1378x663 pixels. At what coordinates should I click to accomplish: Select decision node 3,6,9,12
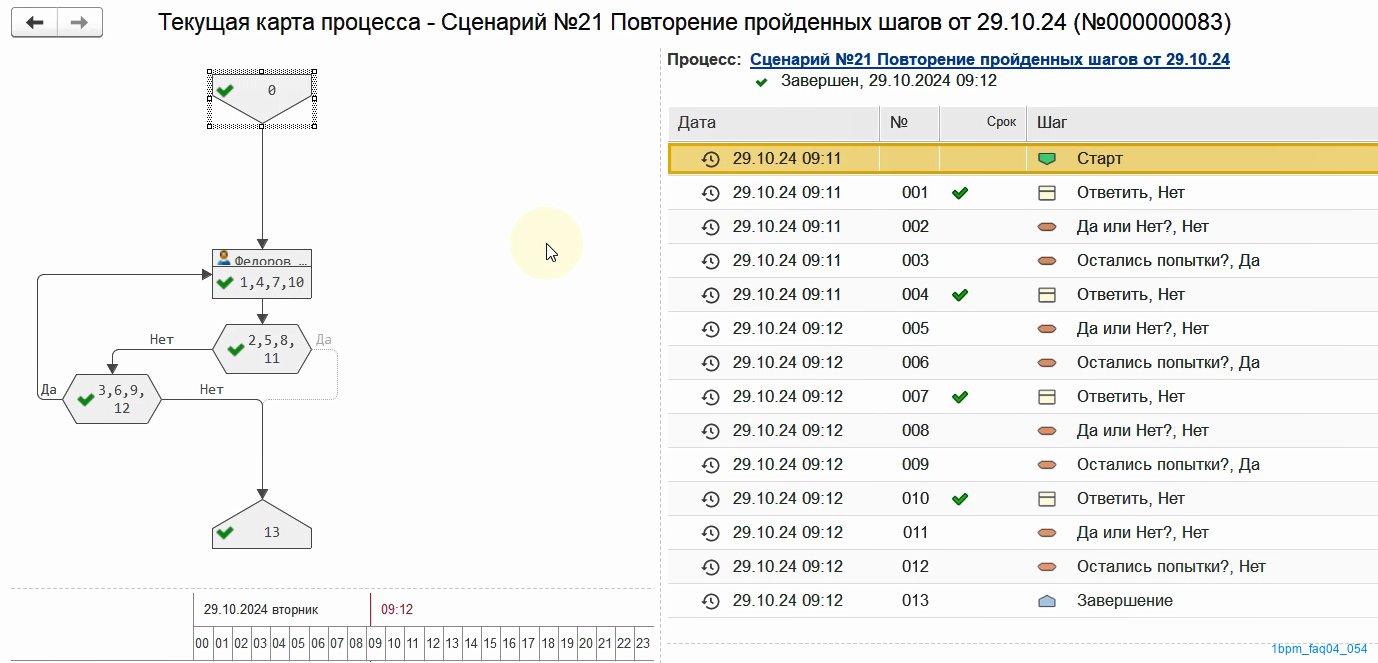[x=112, y=399]
